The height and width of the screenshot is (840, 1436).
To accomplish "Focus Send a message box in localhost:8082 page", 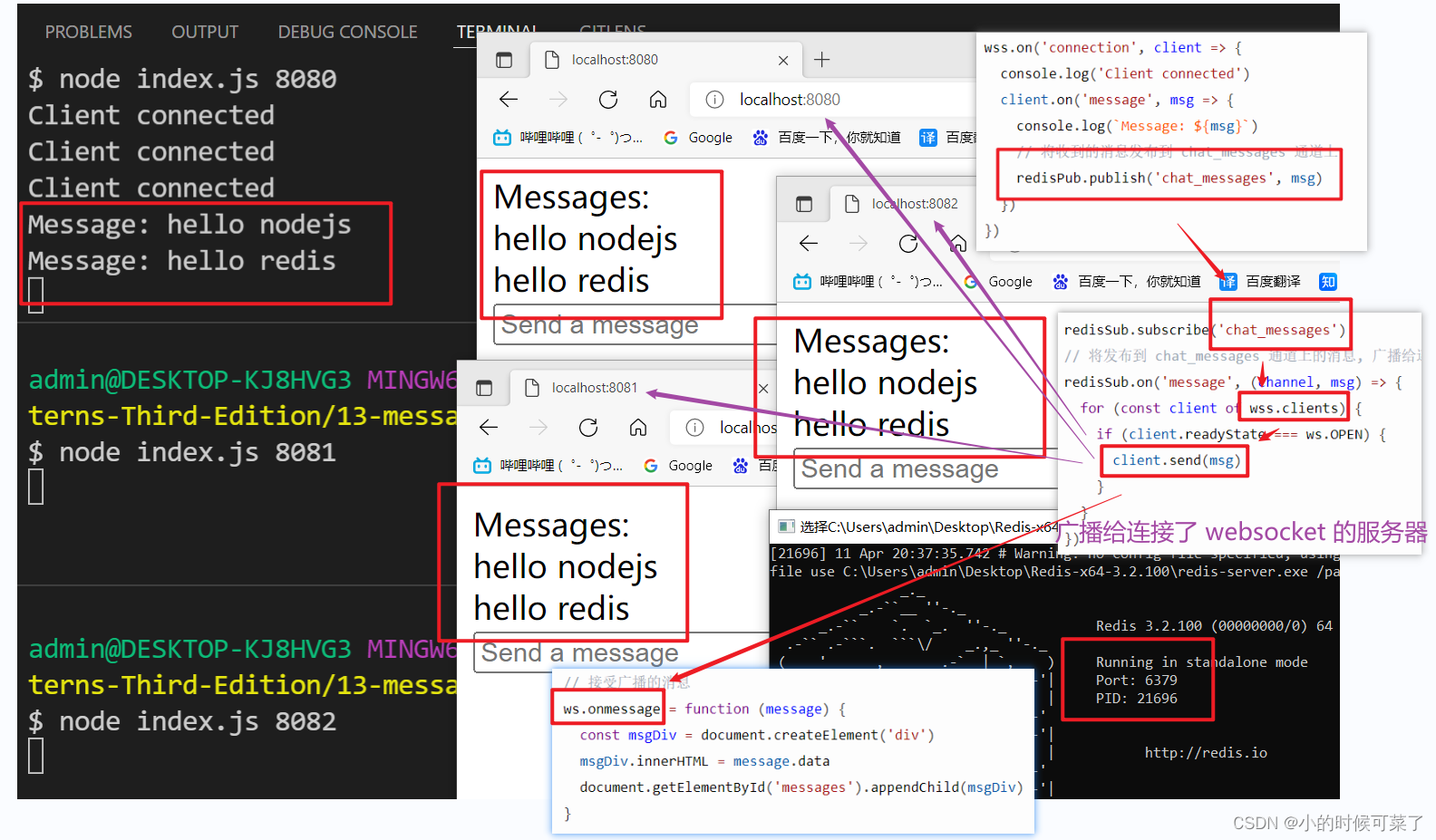I will 926,468.
